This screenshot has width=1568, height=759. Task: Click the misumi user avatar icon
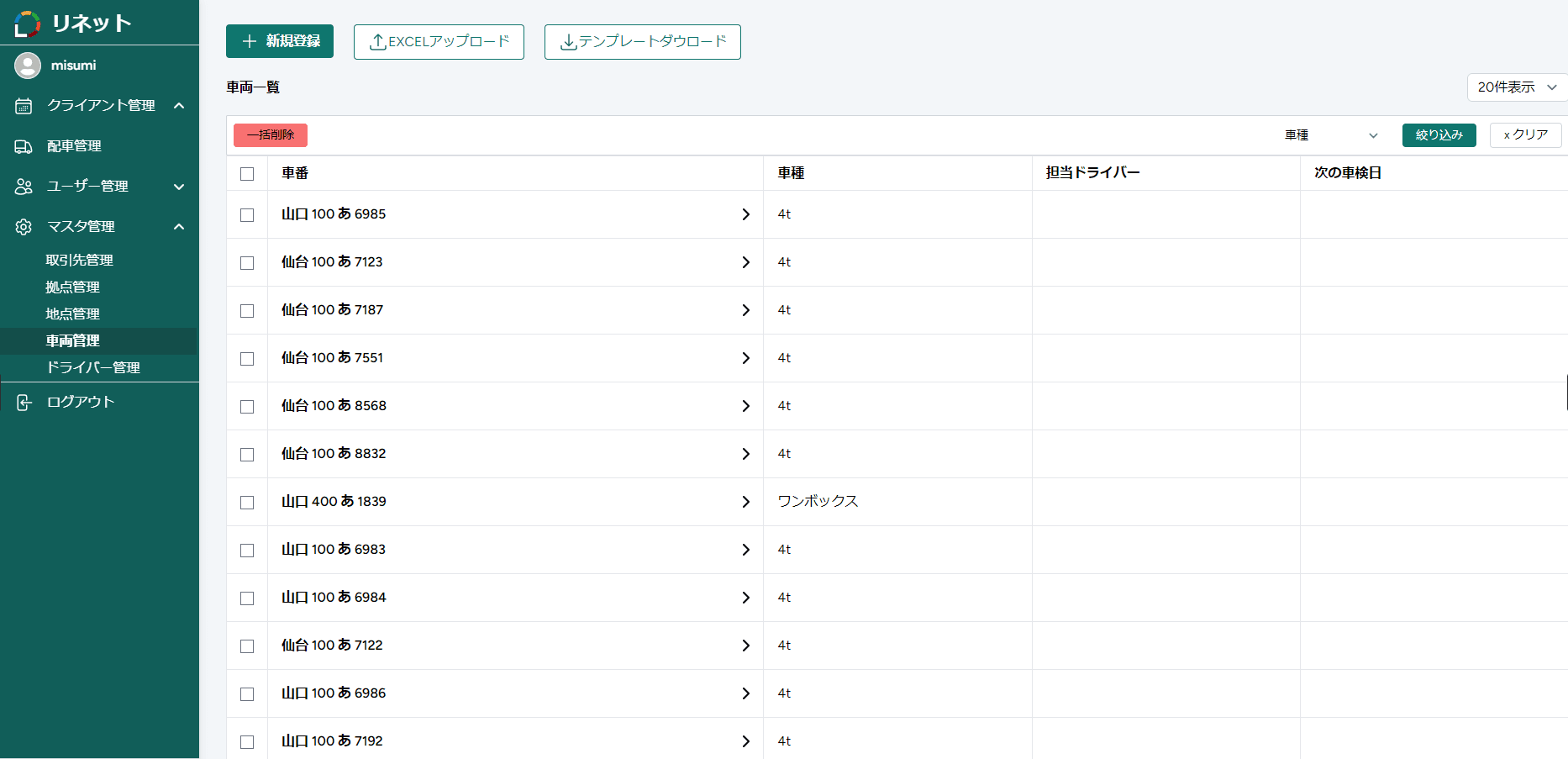point(28,66)
